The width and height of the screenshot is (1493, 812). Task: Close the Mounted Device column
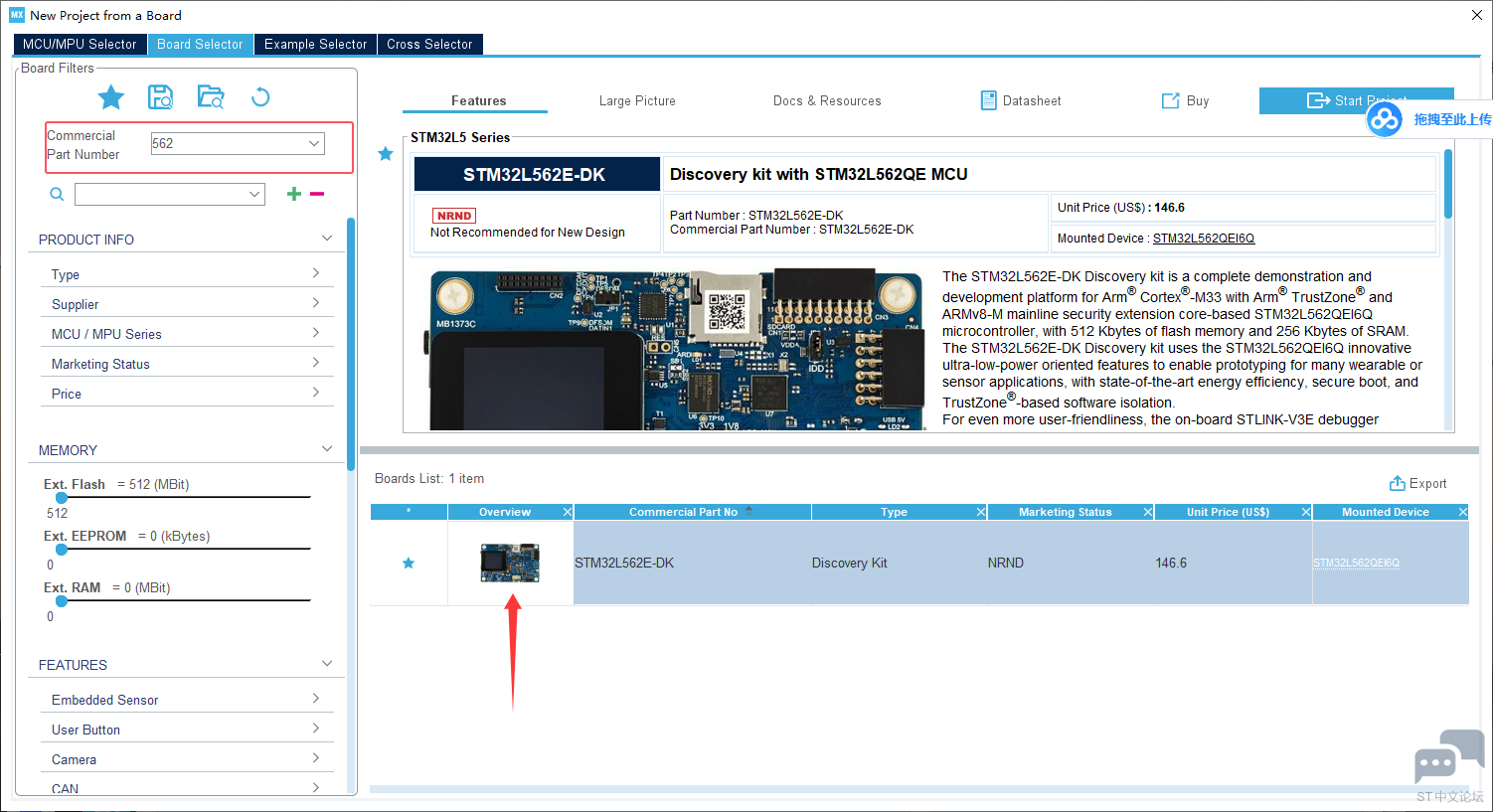[x=1462, y=512]
